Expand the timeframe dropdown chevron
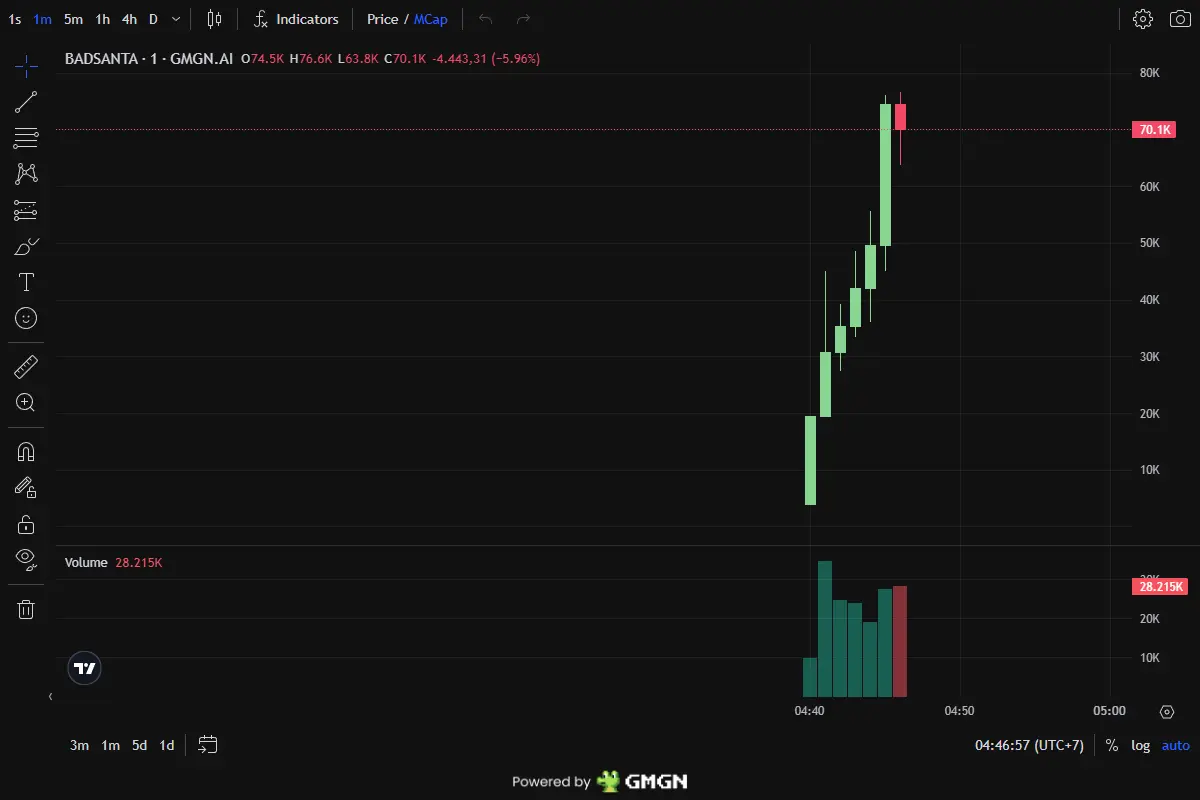This screenshot has width=1200, height=800. click(177, 19)
